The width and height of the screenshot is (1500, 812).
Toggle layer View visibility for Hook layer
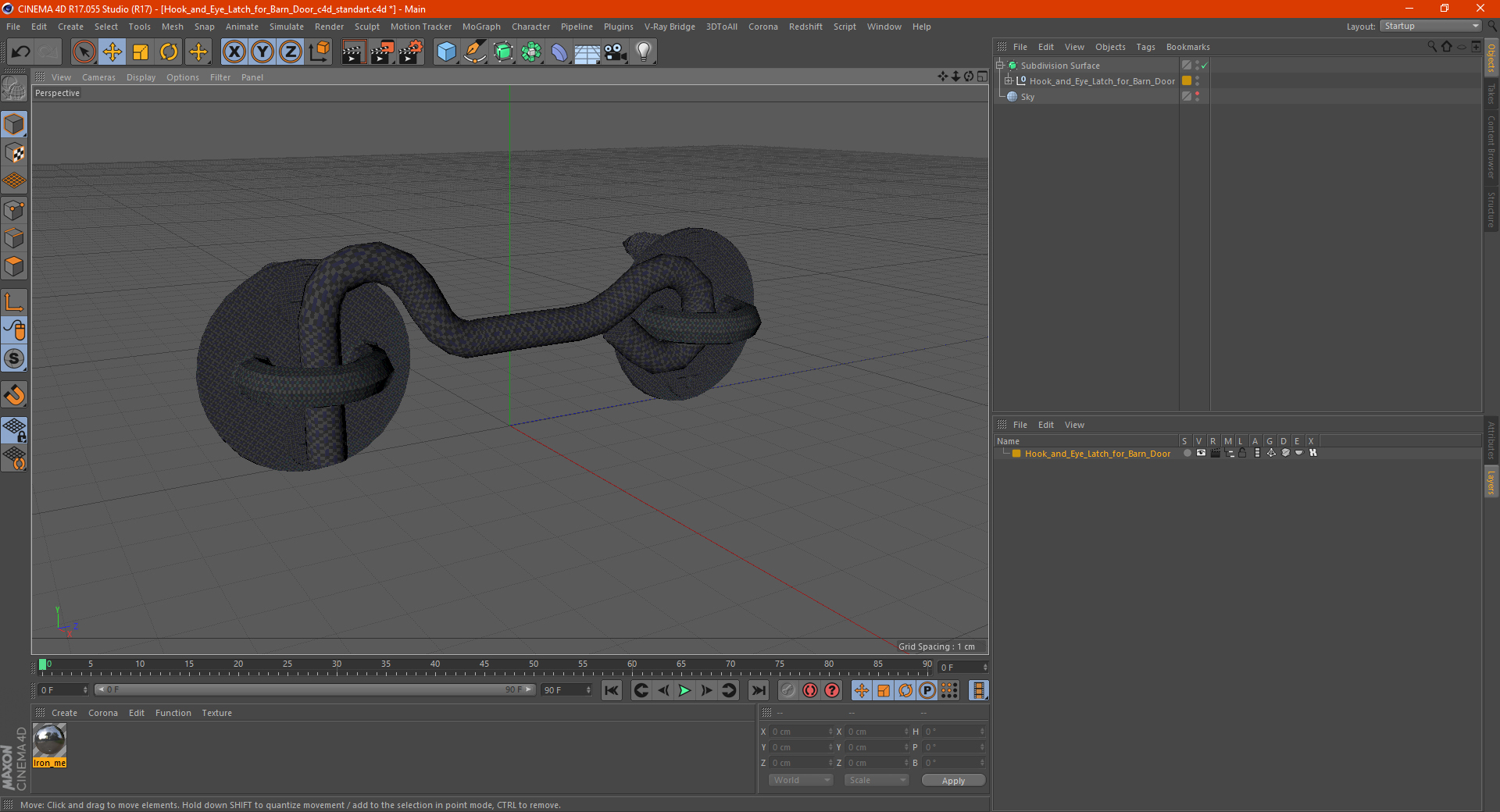1201,454
